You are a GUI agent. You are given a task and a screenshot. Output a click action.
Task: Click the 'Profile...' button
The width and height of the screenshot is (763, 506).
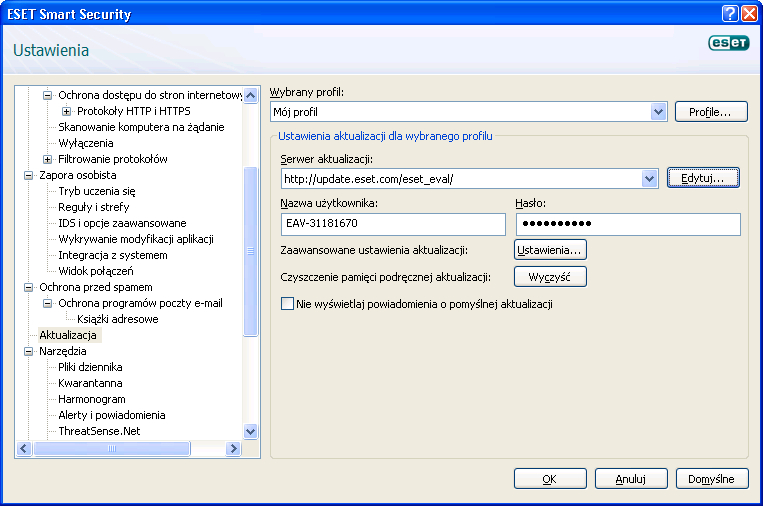(x=711, y=112)
